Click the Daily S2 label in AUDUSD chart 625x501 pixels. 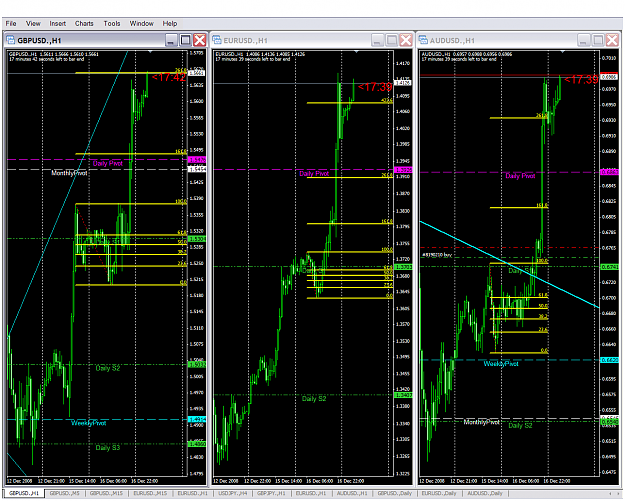(x=520, y=426)
